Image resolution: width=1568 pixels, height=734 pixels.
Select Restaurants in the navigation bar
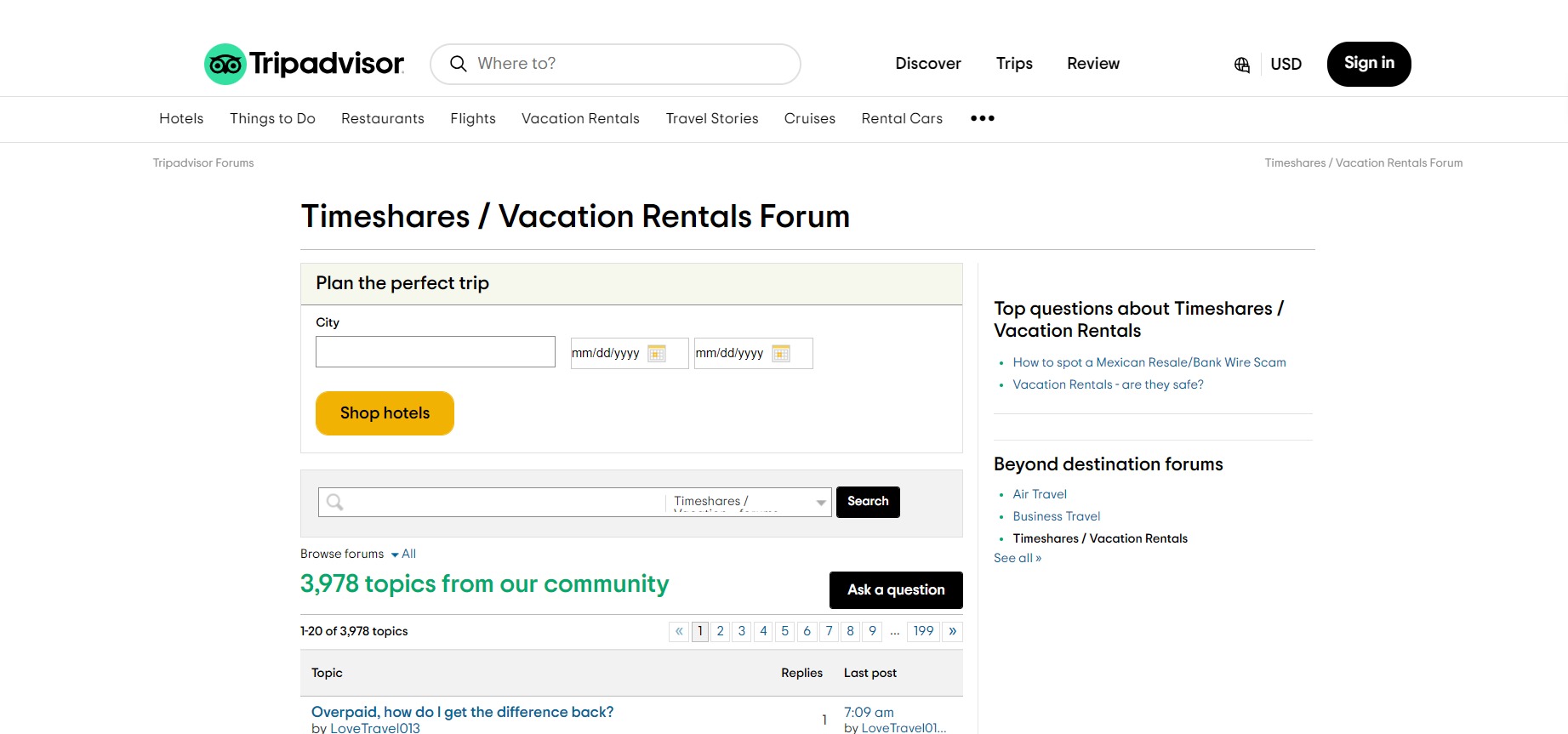[383, 119]
